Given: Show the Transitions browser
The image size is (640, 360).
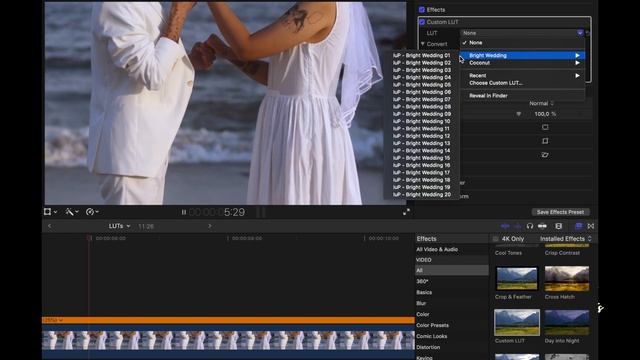Looking at the screenshot, I should pyautogui.click(x=591, y=226).
